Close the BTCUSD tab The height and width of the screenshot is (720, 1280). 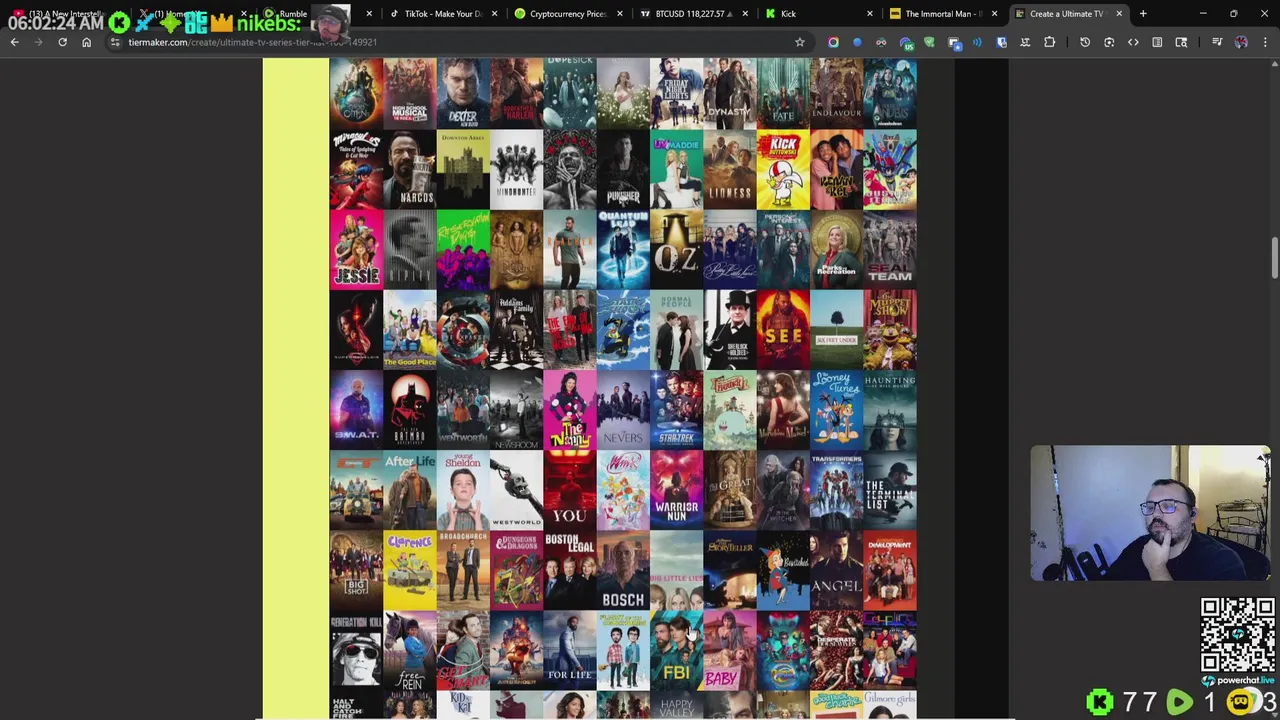[x=744, y=14]
